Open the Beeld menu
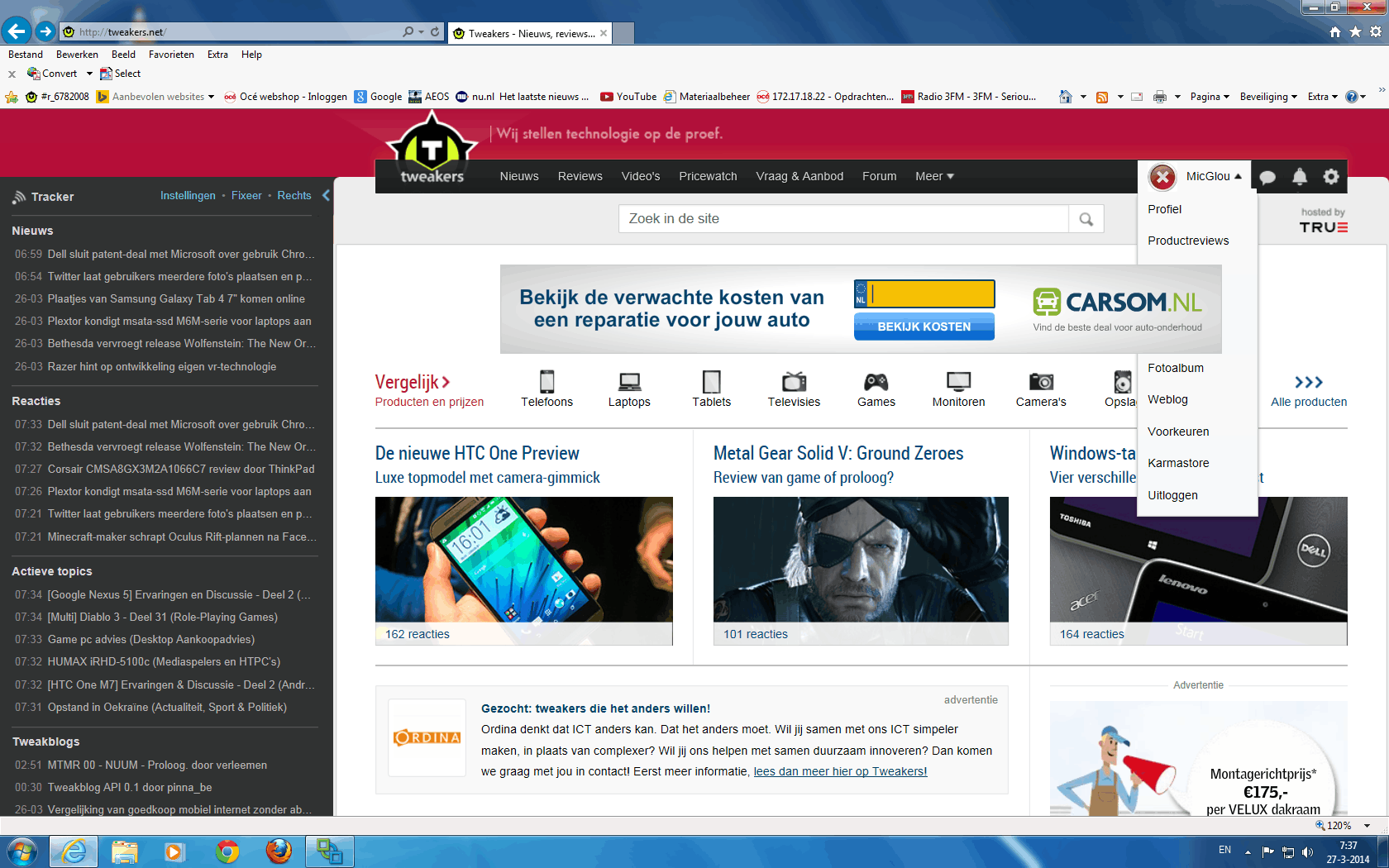 (123, 55)
